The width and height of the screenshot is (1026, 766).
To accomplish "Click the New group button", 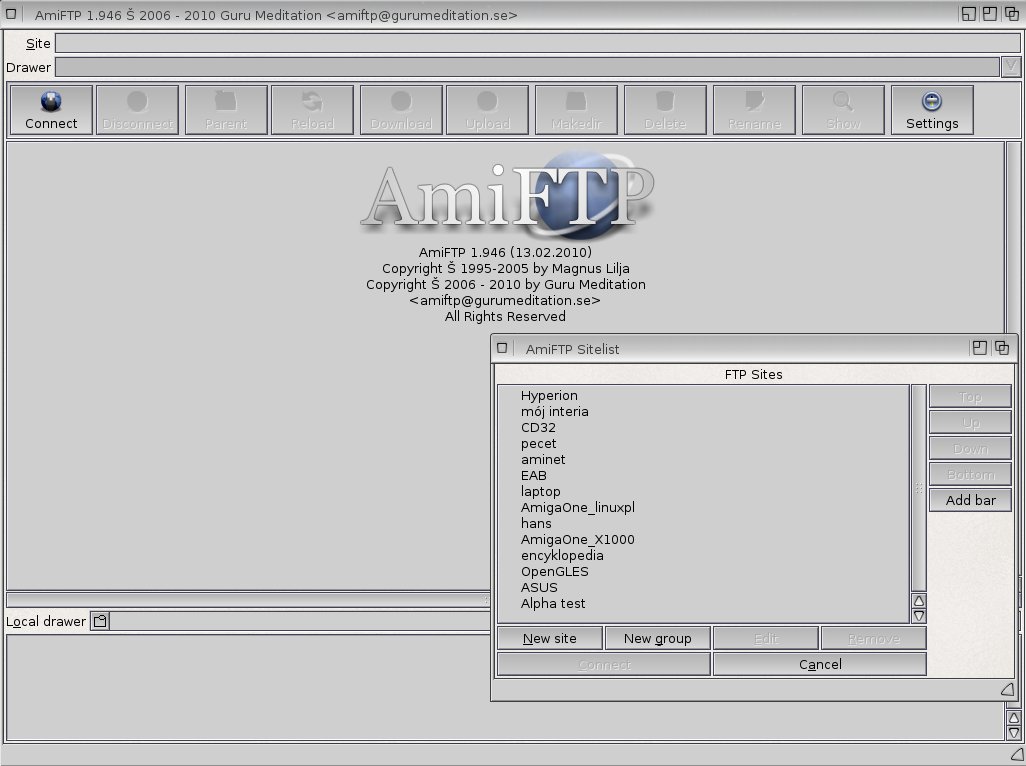I will [658, 638].
